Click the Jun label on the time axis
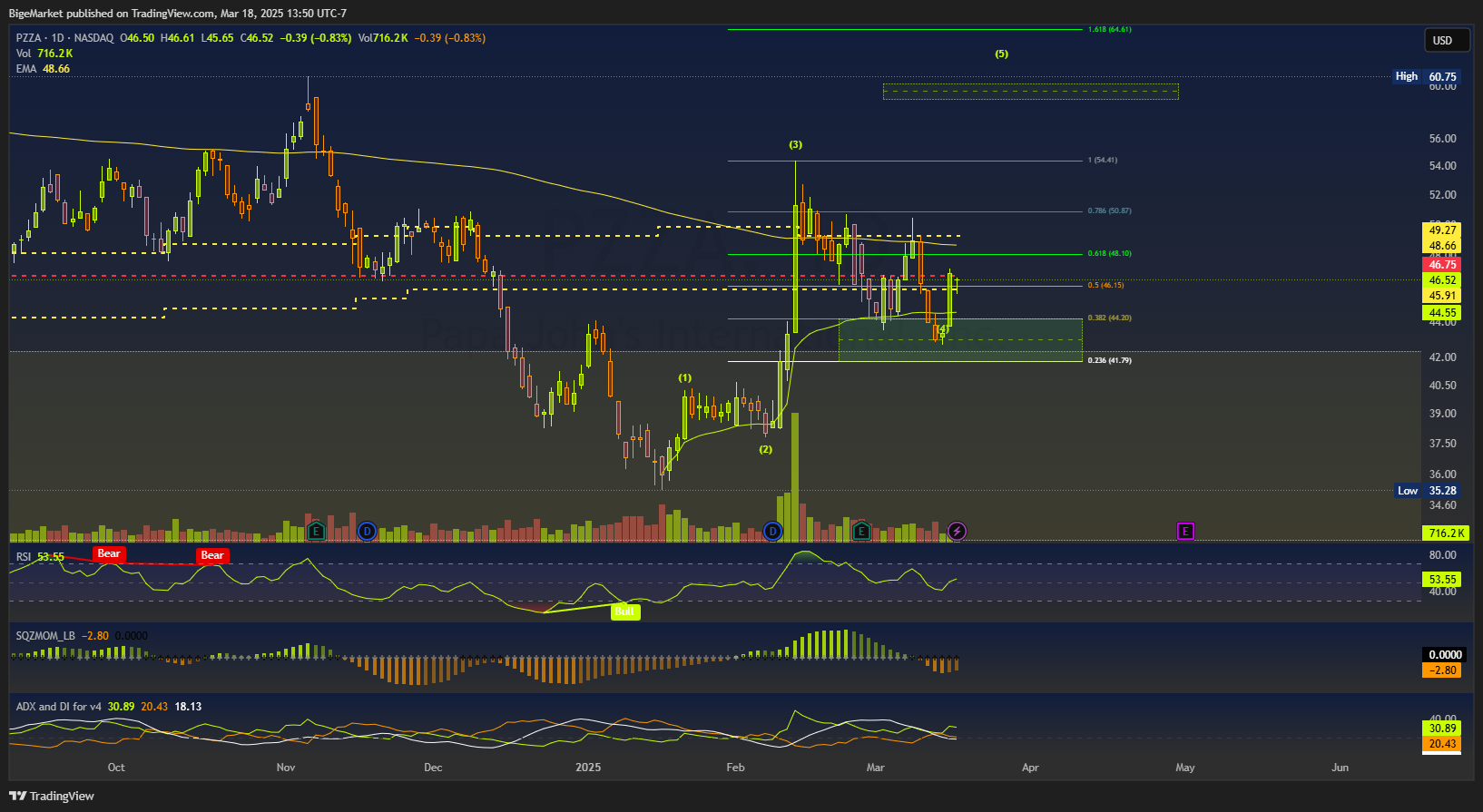1483x812 pixels. tap(1340, 768)
